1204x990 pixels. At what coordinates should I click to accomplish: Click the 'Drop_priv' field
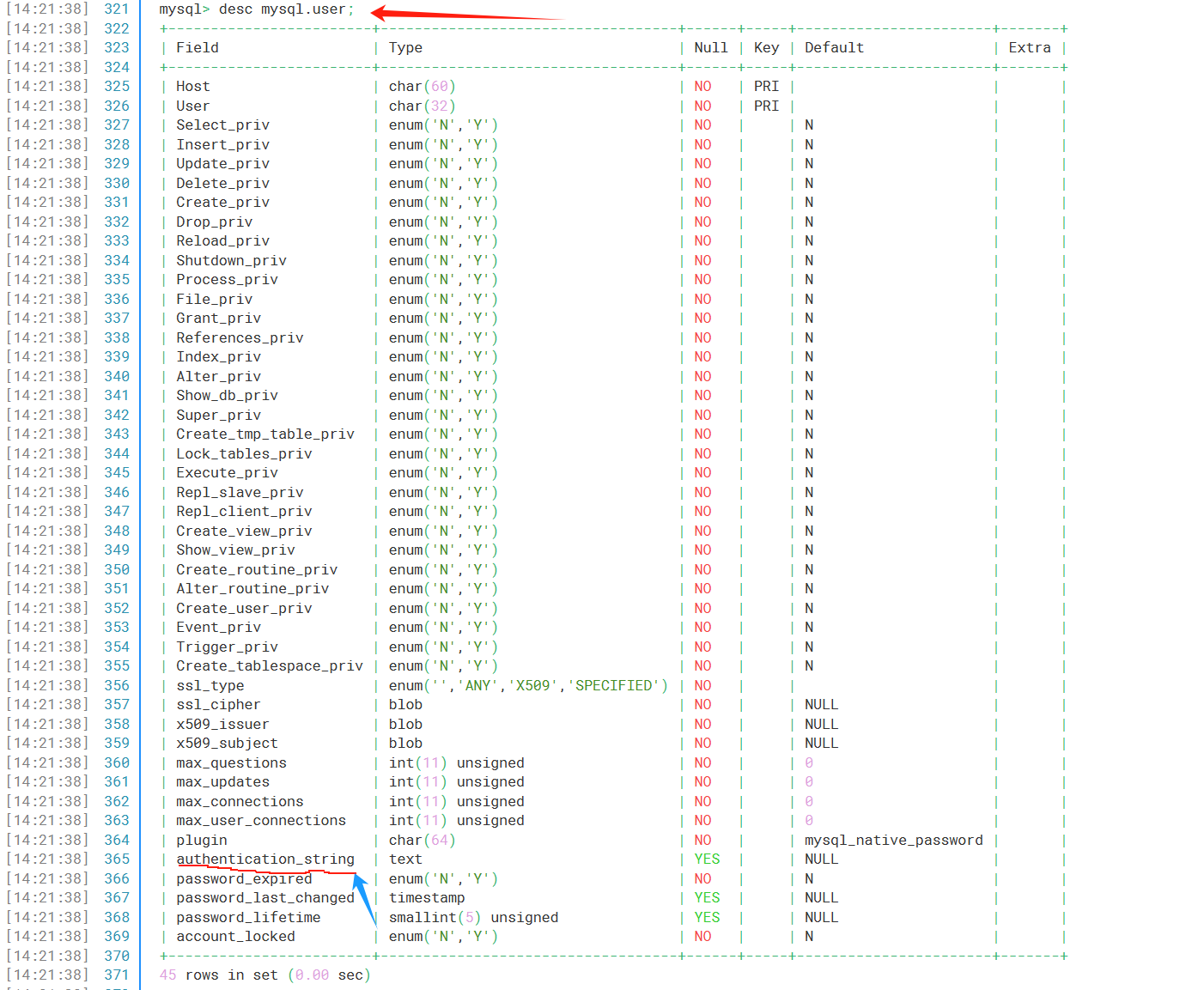coord(215,222)
